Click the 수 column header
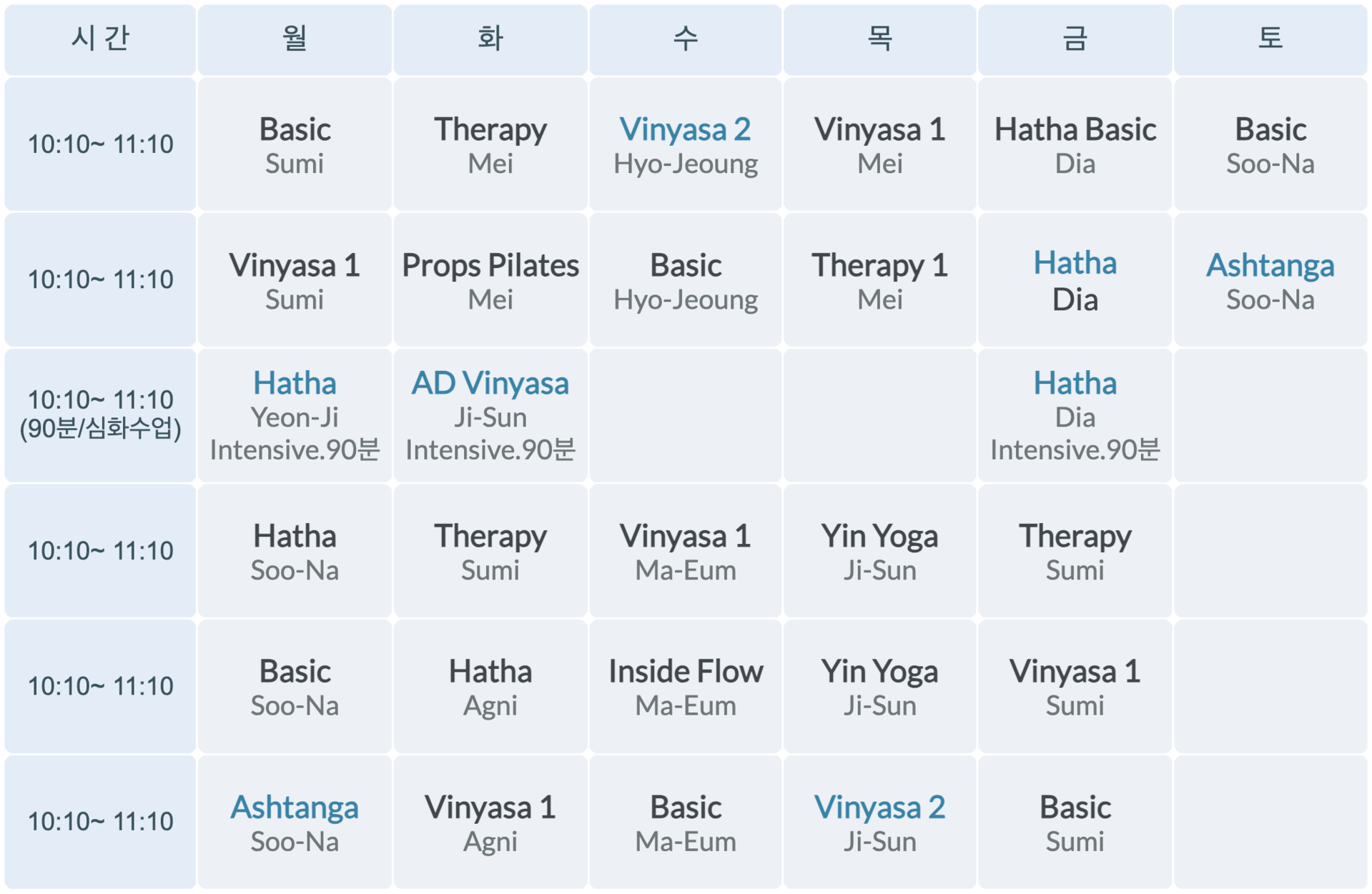Image resolution: width=1372 pixels, height=894 pixels. tap(685, 40)
